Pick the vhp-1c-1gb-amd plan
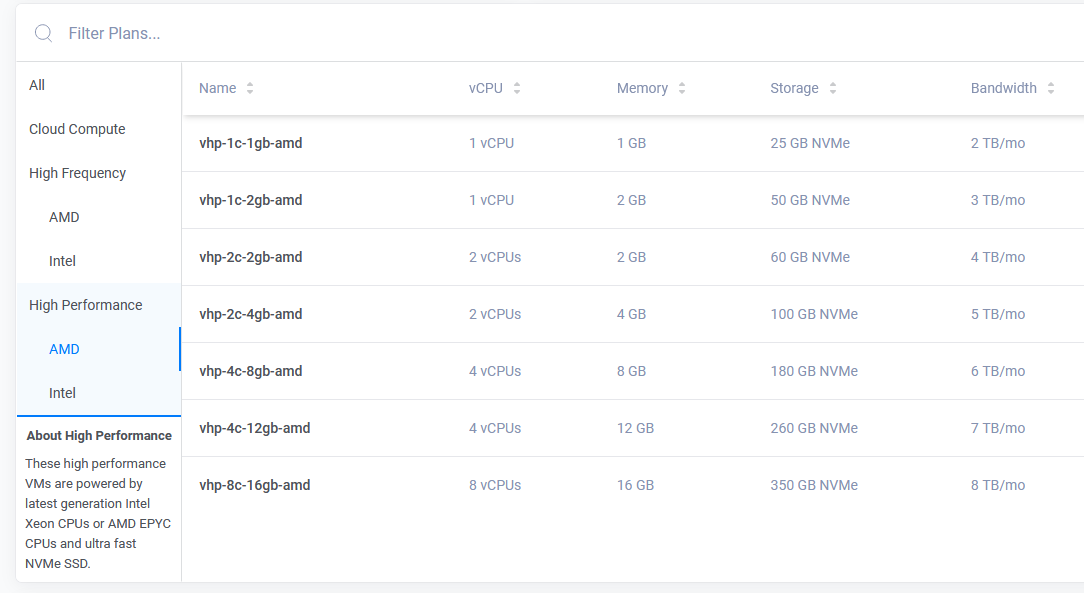Screen dimensions: 1084x593 point(250,143)
